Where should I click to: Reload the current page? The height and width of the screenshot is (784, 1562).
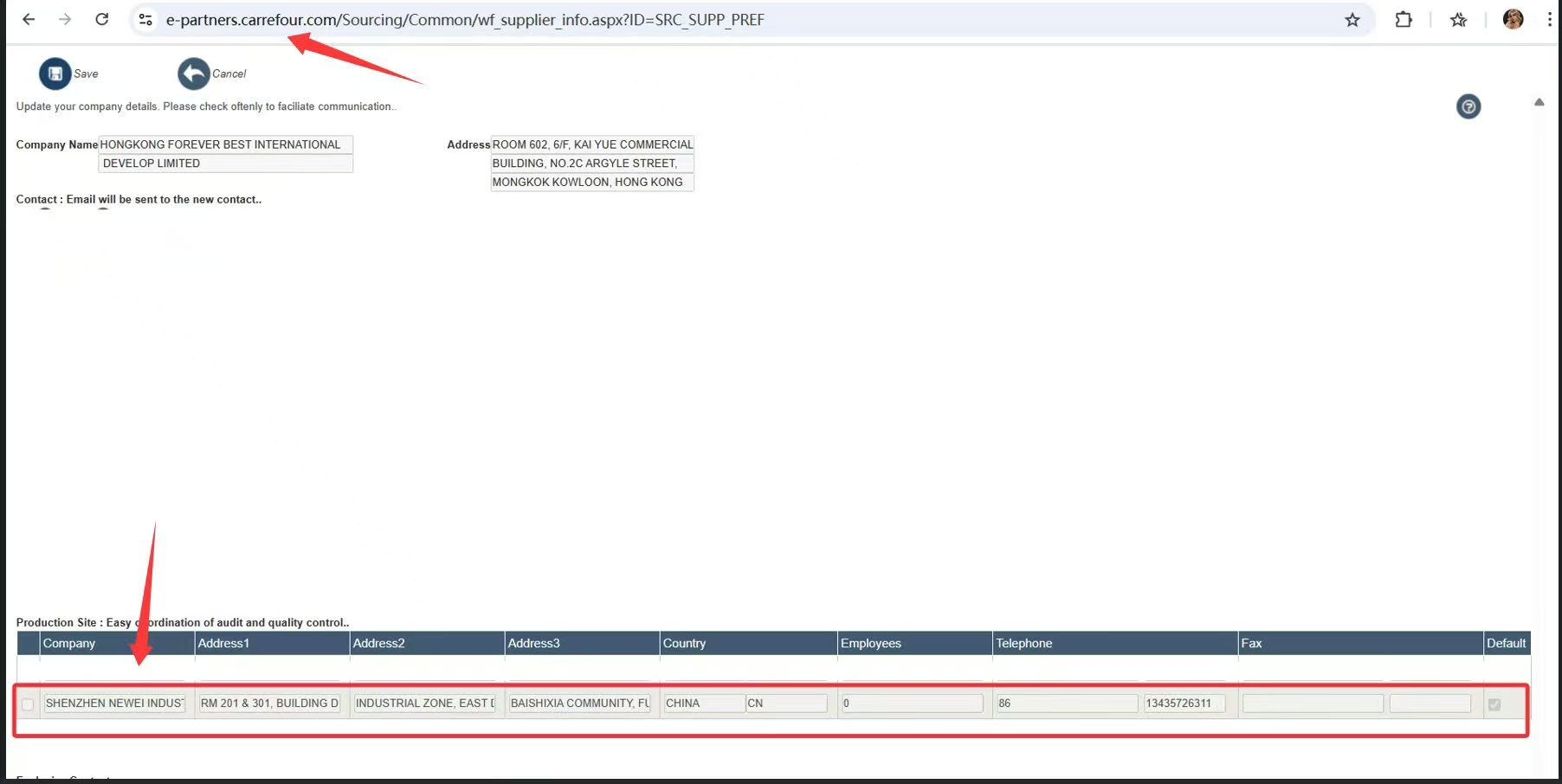pos(101,19)
